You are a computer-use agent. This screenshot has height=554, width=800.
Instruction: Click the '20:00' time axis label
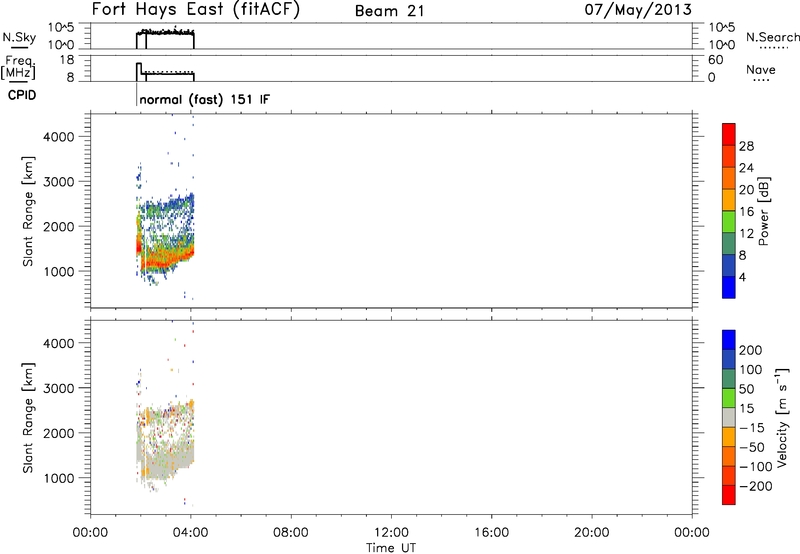[x=591, y=533]
